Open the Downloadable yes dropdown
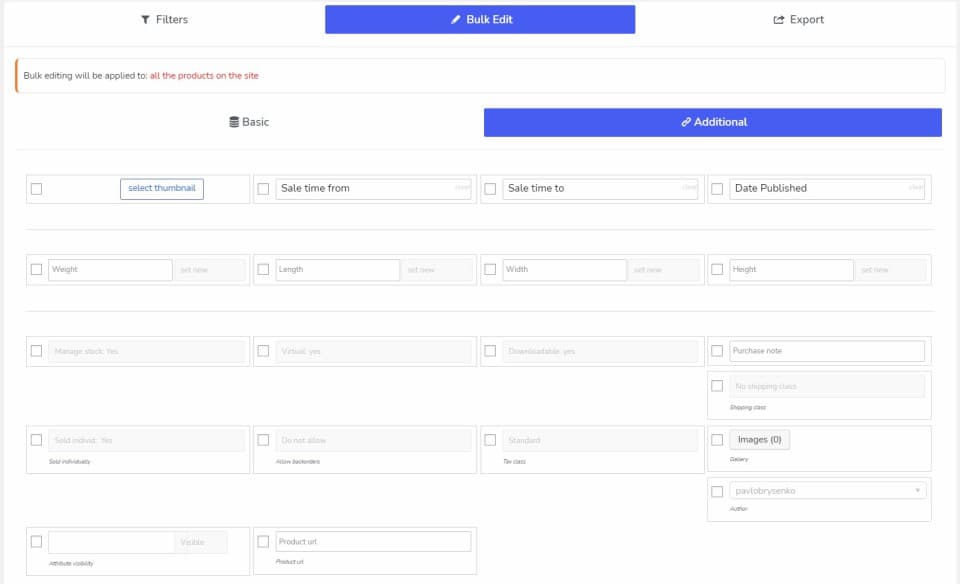960x584 pixels. coord(600,351)
